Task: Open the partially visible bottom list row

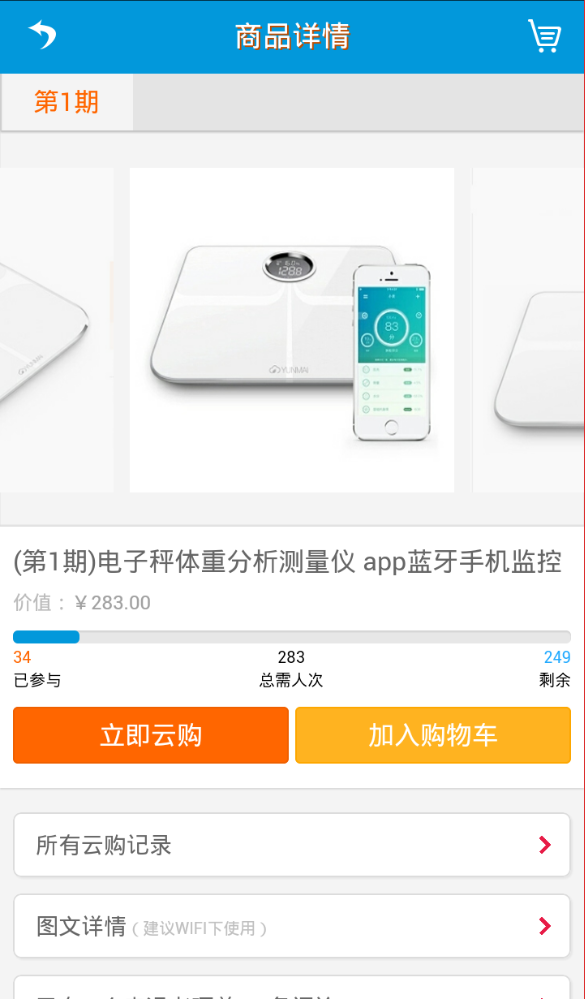Action: 292,987
